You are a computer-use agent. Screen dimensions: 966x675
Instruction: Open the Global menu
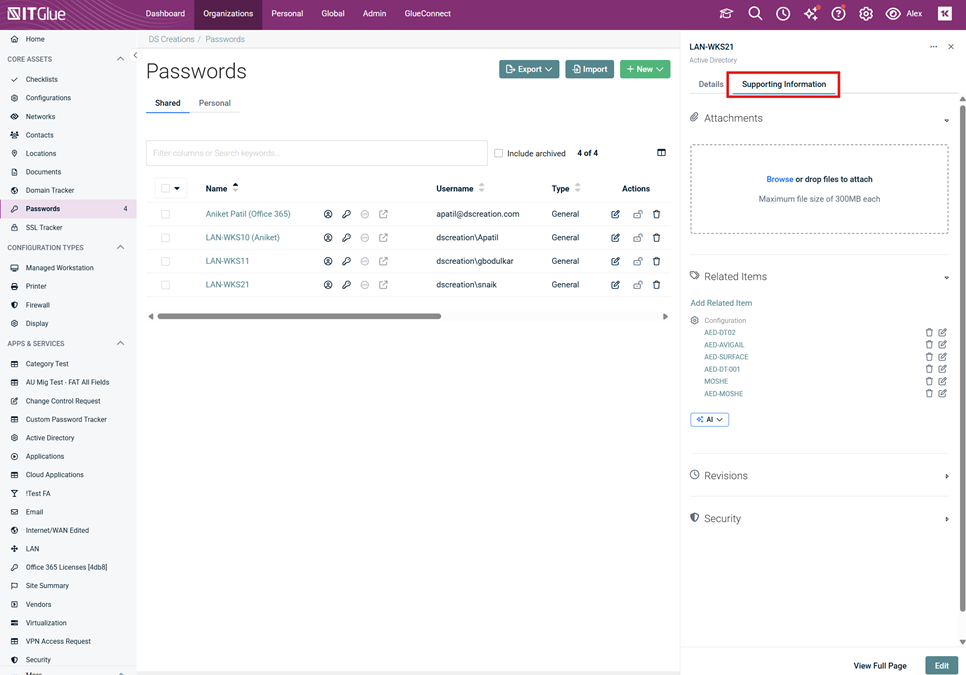pos(333,14)
